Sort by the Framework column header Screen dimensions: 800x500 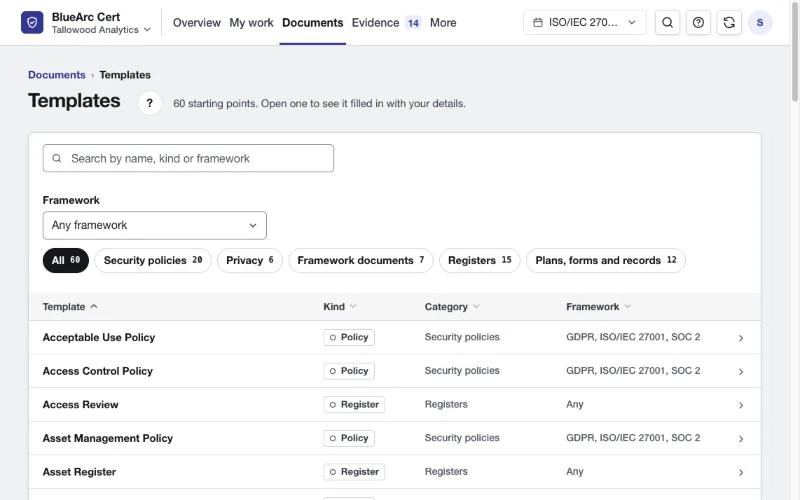coord(598,307)
